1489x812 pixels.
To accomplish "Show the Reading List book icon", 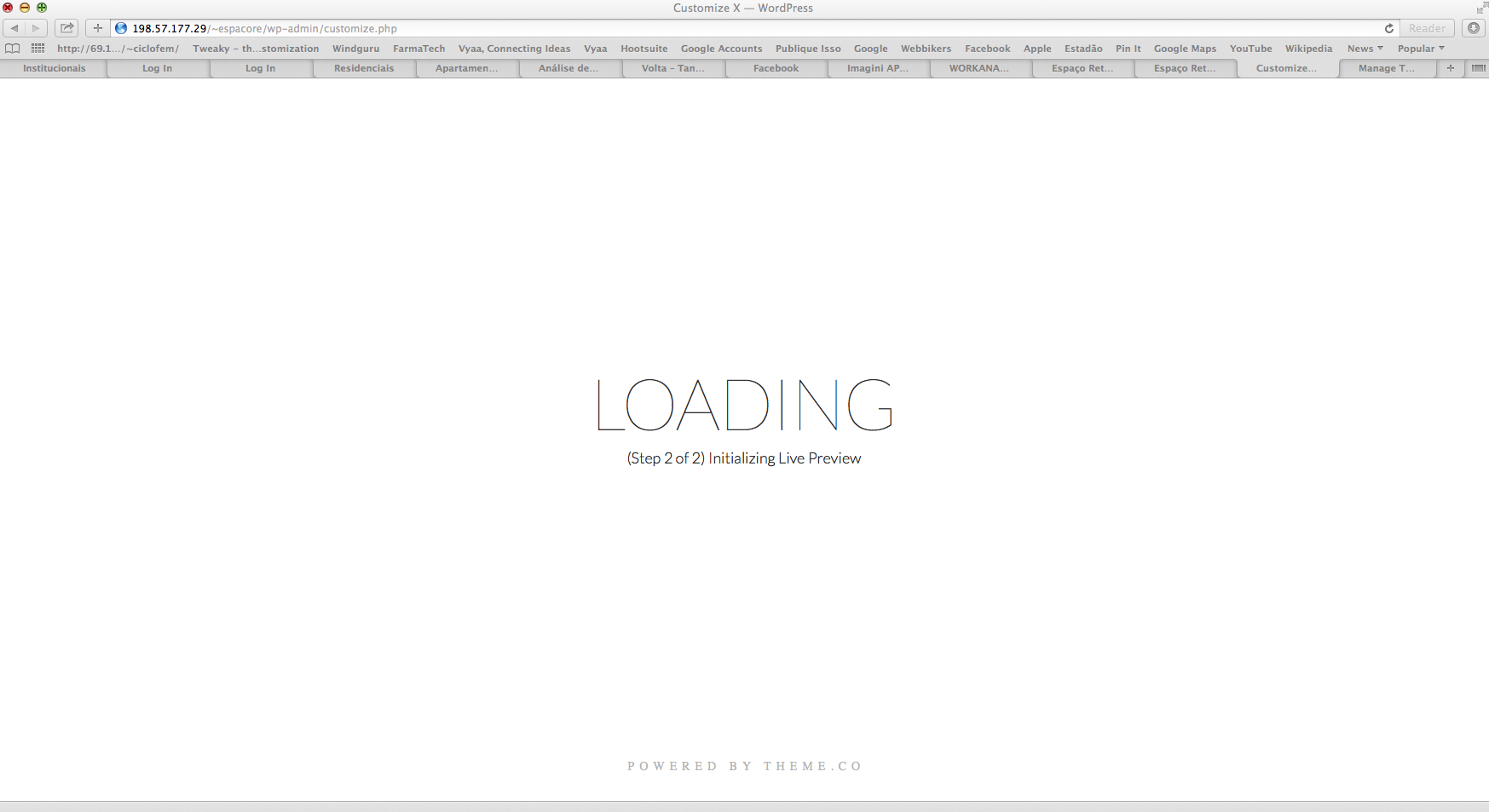I will 13,49.
